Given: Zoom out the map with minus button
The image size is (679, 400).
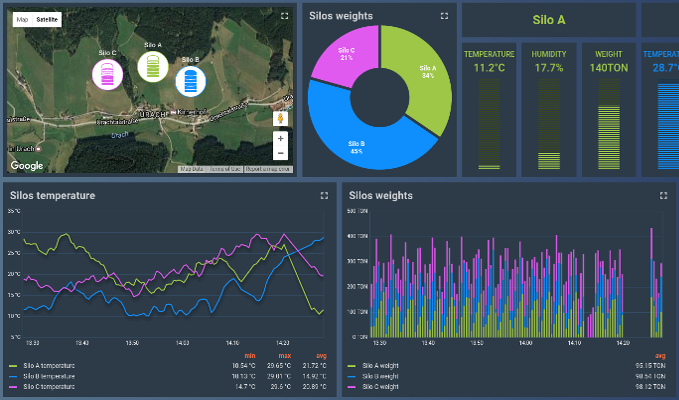Looking at the screenshot, I should click(280, 153).
